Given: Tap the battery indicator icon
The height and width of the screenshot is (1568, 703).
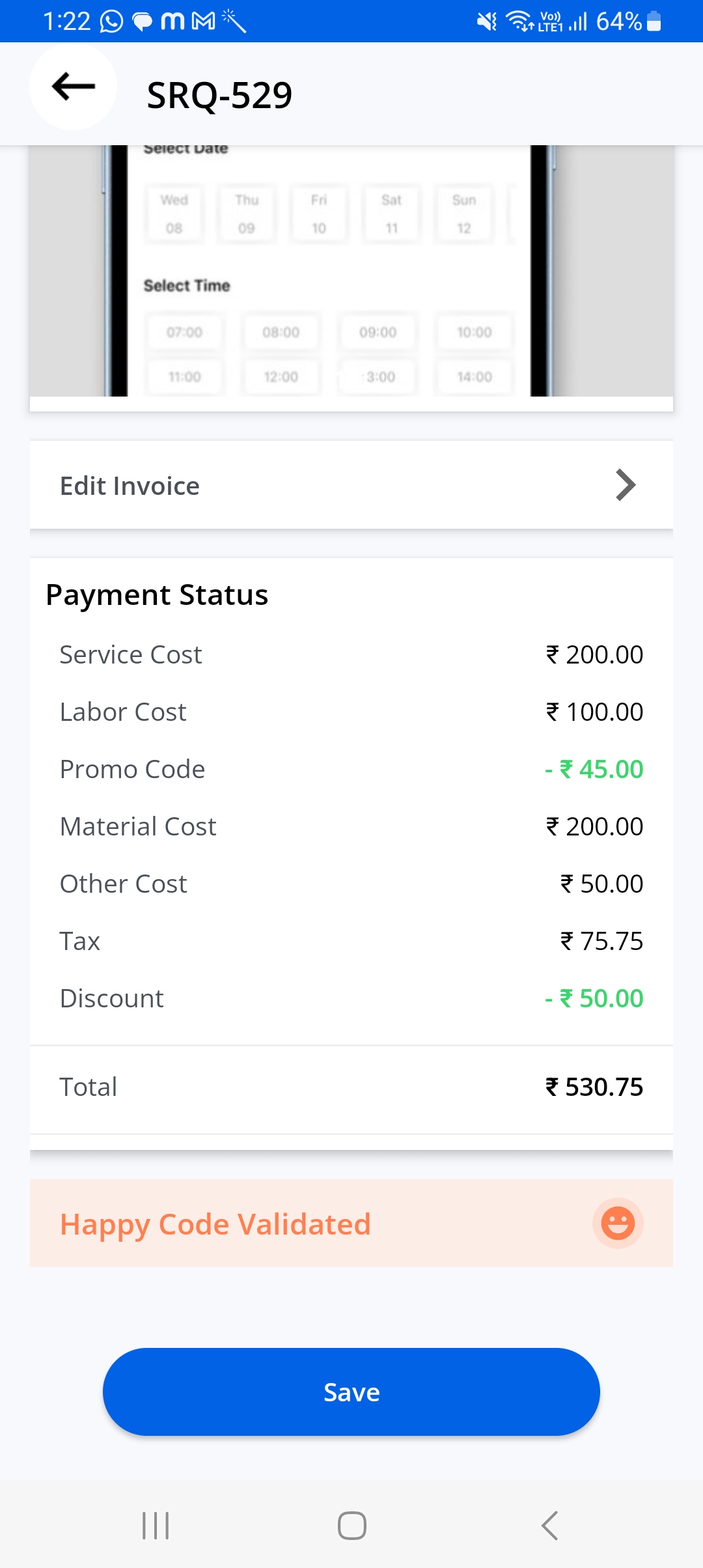Looking at the screenshot, I should tap(654, 21).
